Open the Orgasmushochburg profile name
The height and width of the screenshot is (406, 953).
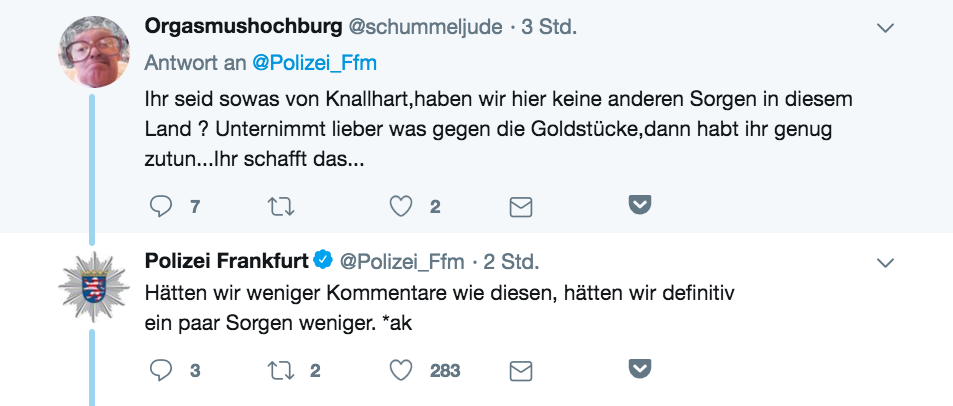tap(243, 27)
